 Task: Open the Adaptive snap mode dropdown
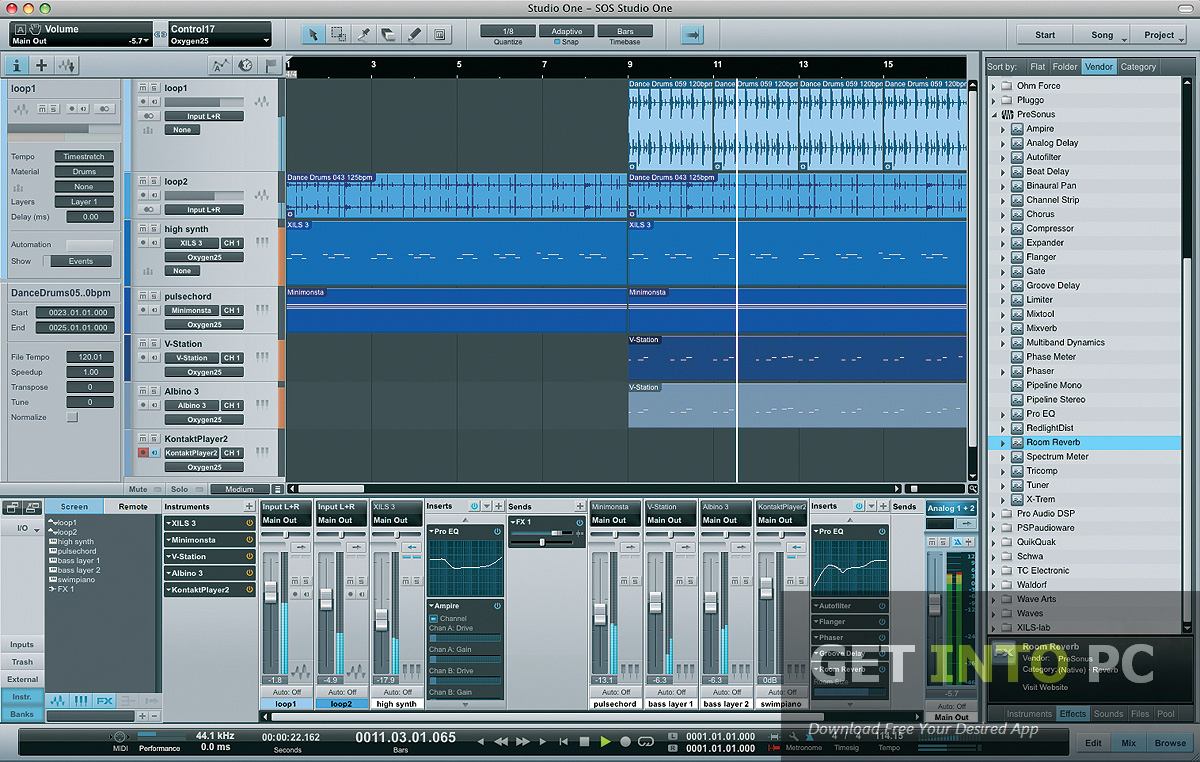coord(567,31)
